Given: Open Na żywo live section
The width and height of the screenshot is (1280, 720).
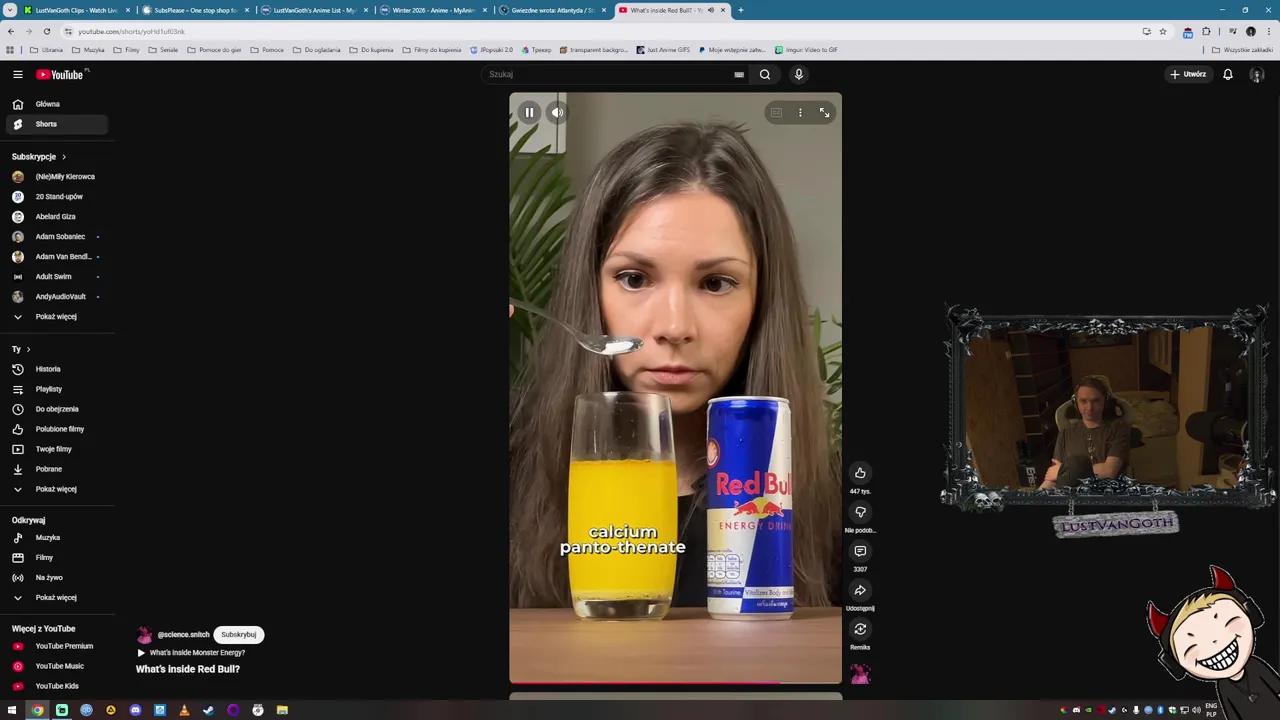Looking at the screenshot, I should pyautogui.click(x=56, y=578).
